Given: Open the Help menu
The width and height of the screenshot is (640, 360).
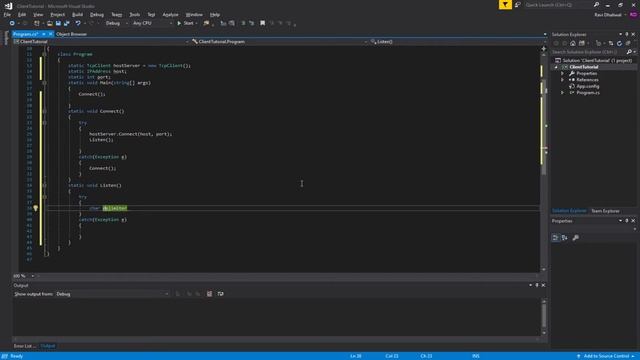Looking at the screenshot, I should click(215, 15).
